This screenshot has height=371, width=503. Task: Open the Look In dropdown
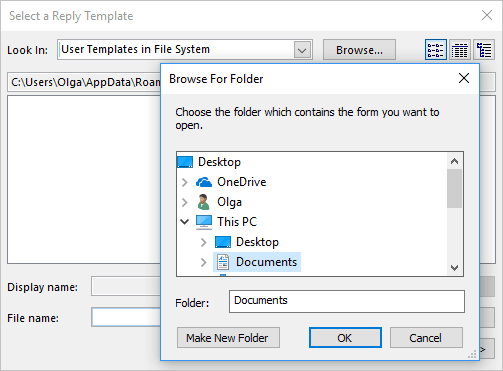(302, 50)
